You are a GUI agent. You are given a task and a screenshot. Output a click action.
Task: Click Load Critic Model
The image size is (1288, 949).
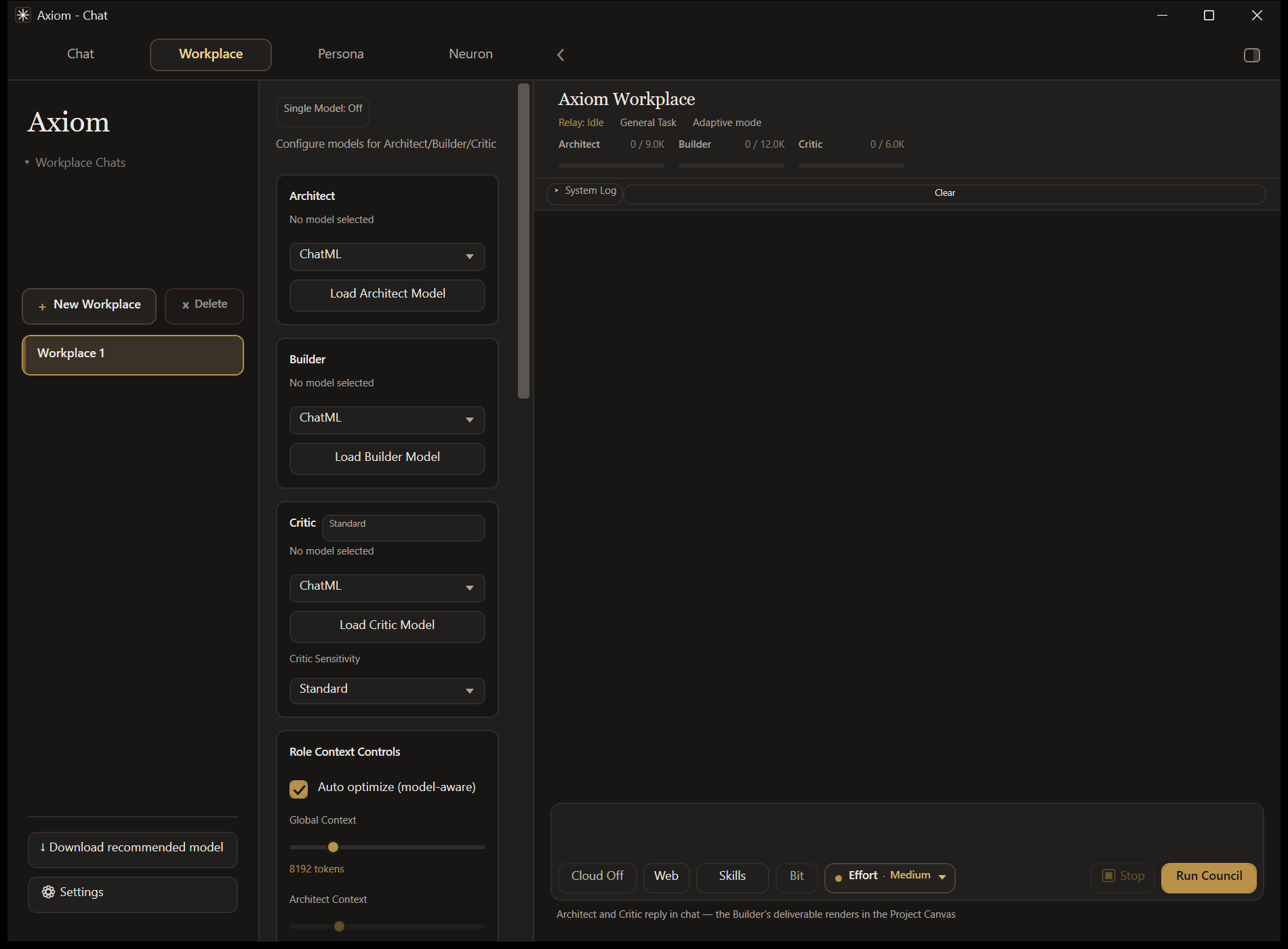pyautogui.click(x=387, y=626)
